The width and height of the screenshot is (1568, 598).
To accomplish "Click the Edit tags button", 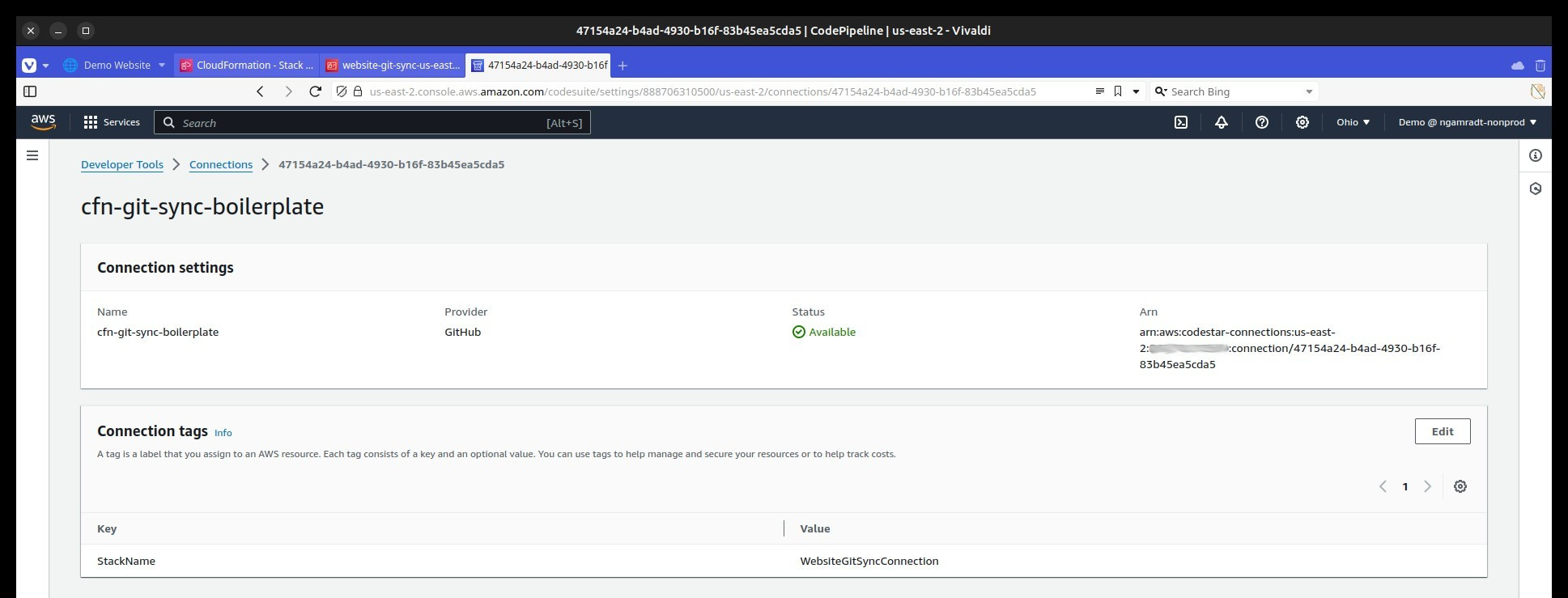I will point(1443,431).
